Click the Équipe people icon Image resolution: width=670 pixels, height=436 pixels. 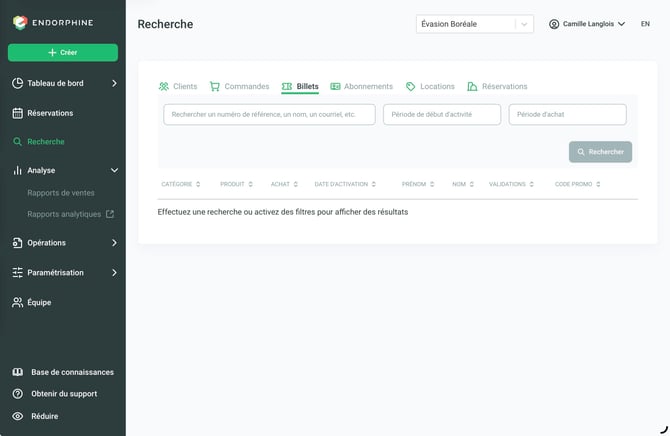(18, 303)
